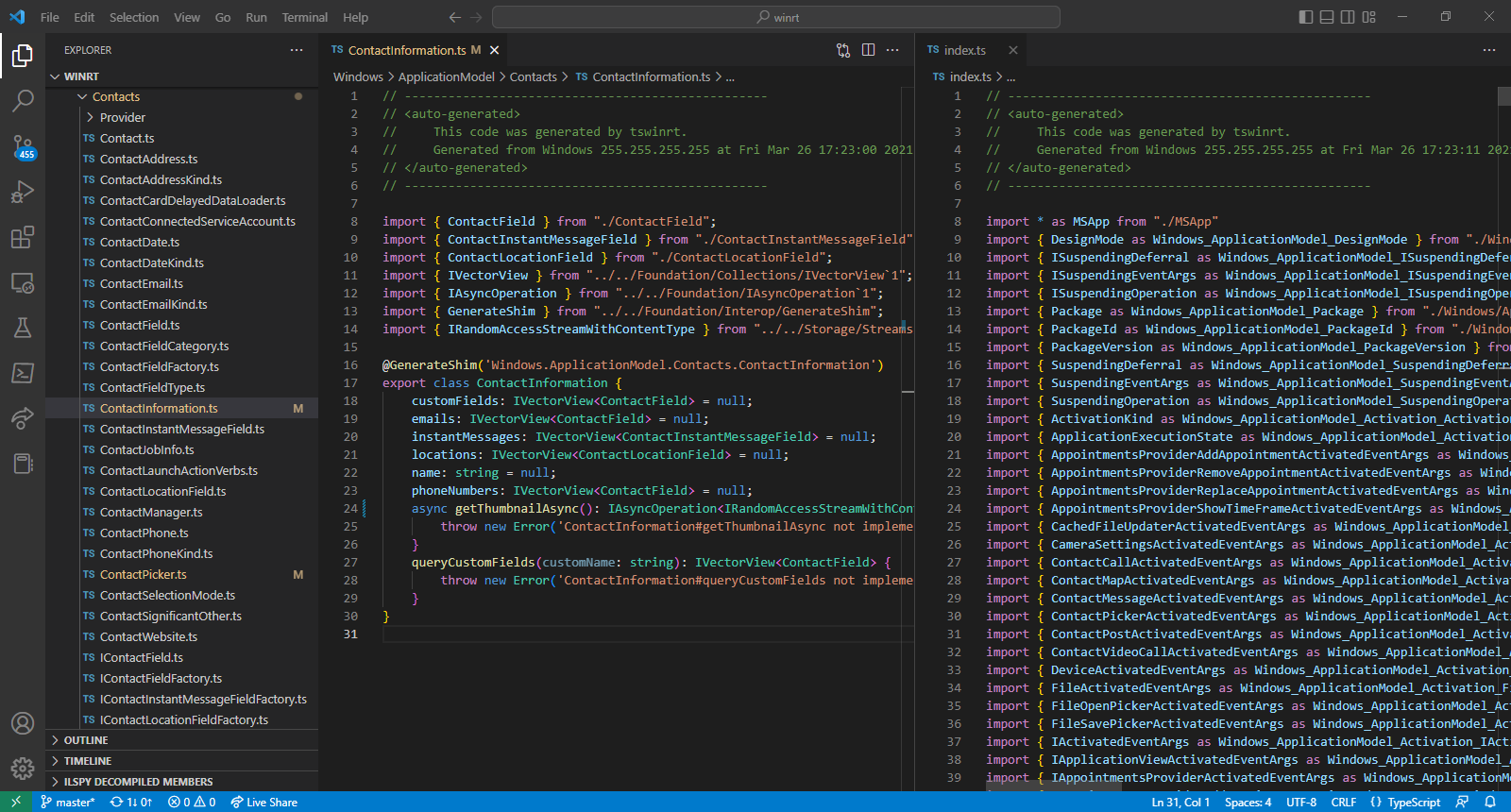Expand the OUTLINE section
The width and height of the screenshot is (1511, 812).
click(x=182, y=740)
